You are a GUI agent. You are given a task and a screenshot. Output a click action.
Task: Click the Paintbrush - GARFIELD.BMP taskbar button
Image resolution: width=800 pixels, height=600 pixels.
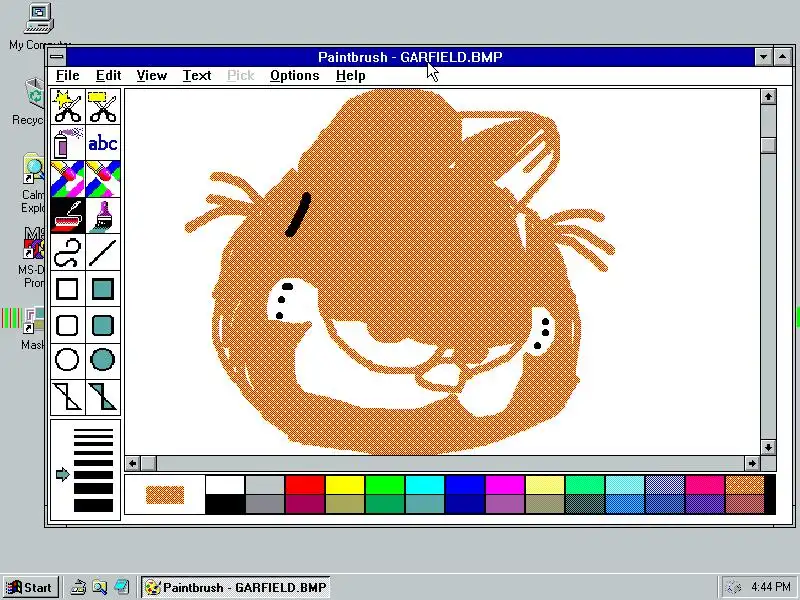pyautogui.click(x=236, y=587)
